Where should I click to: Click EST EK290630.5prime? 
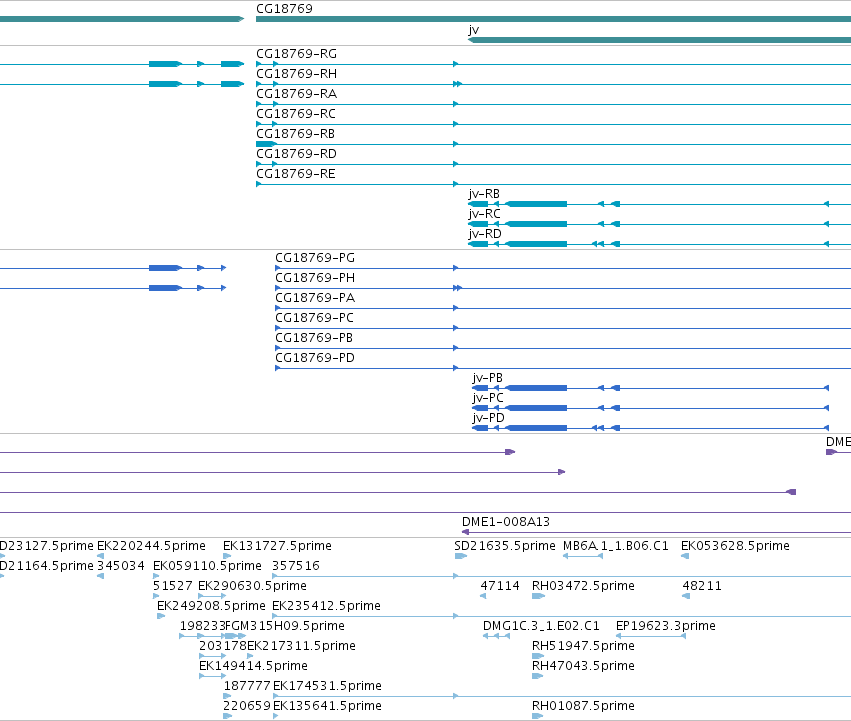pyautogui.click(x=252, y=586)
